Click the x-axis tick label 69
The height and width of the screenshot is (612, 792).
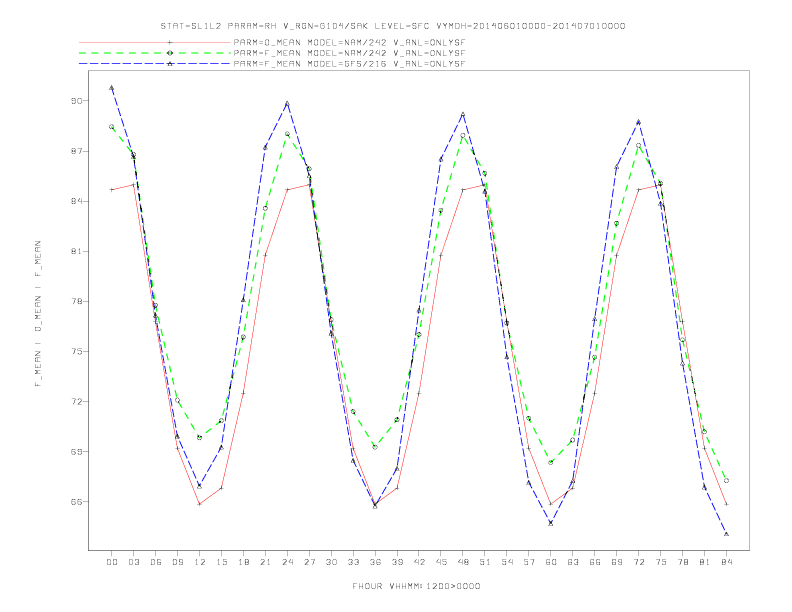coord(617,562)
